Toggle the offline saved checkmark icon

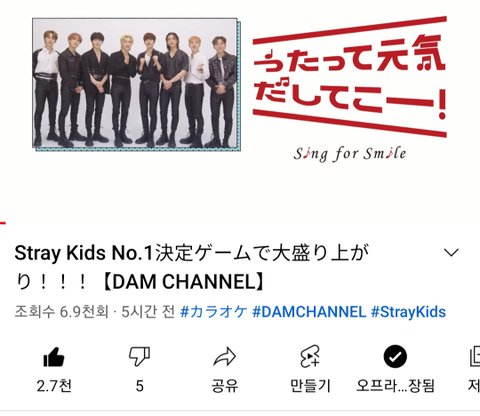pyautogui.click(x=395, y=357)
